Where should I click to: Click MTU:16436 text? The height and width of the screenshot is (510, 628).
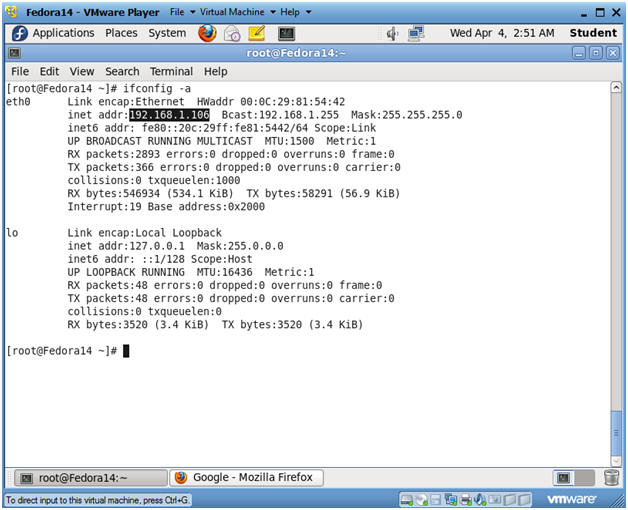click(x=224, y=272)
